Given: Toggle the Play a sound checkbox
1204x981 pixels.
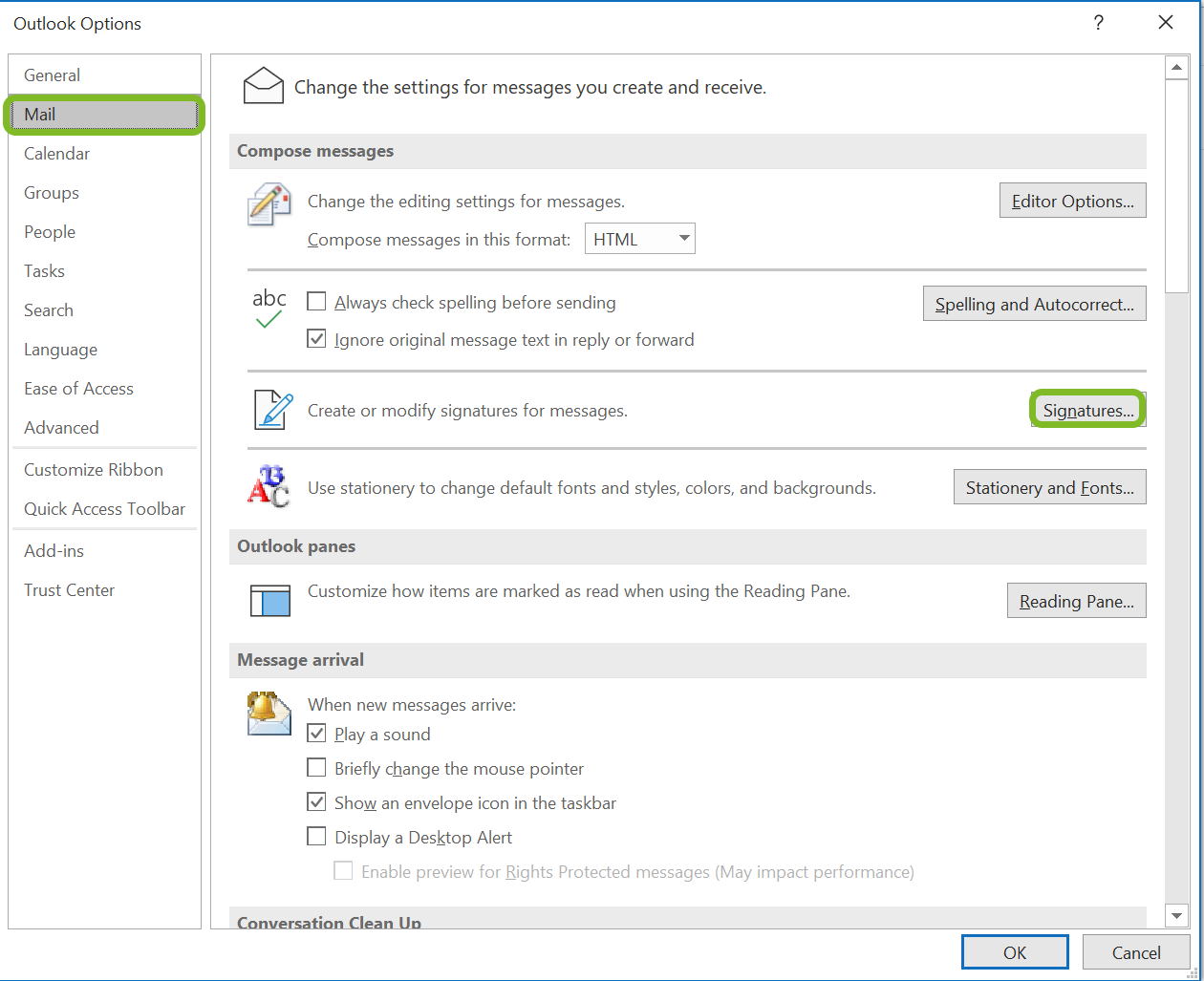Looking at the screenshot, I should pyautogui.click(x=316, y=734).
